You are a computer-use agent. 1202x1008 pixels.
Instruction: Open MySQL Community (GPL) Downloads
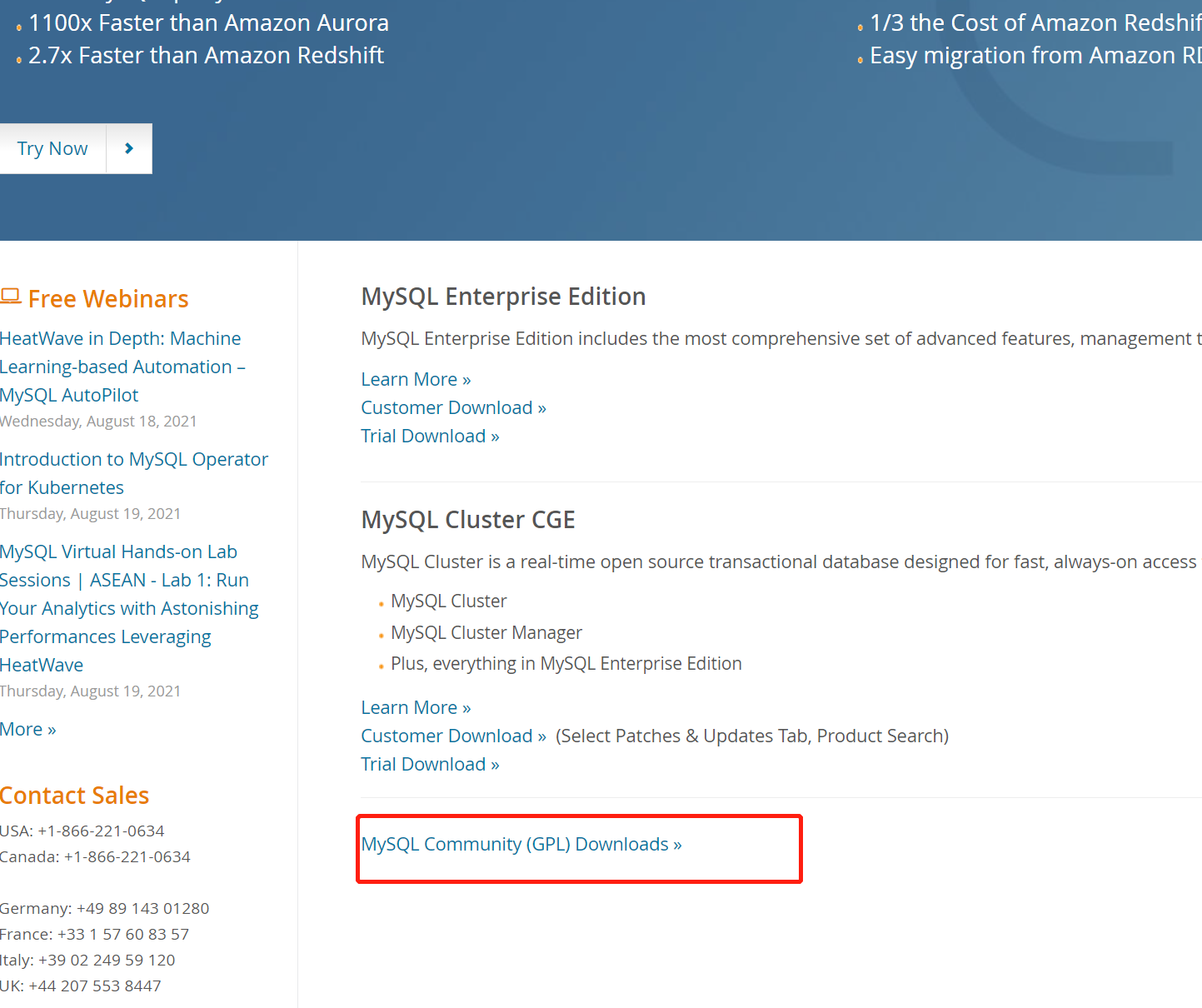(x=521, y=844)
